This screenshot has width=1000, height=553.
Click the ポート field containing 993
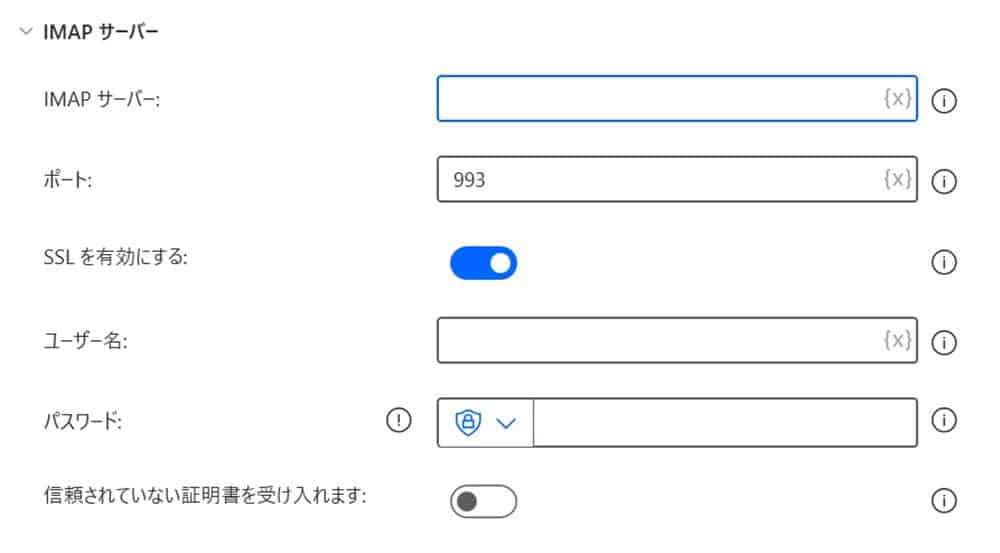pyautogui.click(x=660, y=179)
